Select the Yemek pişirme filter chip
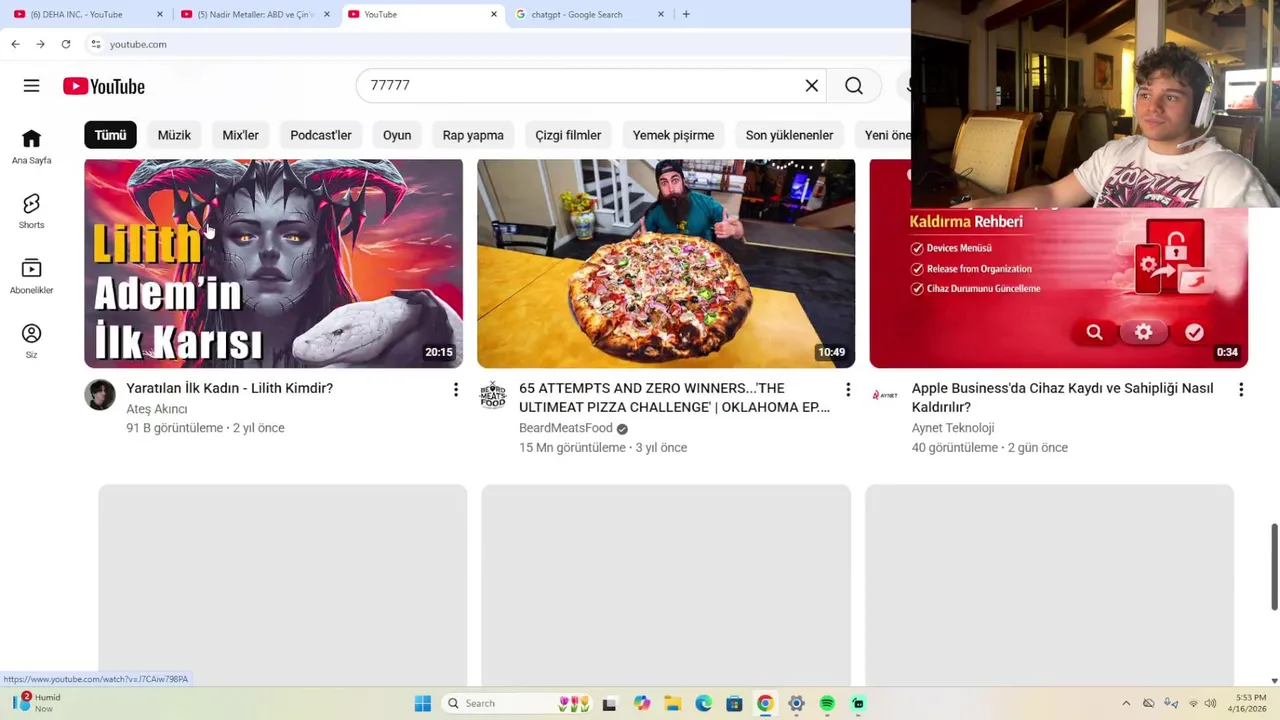Image resolution: width=1280 pixels, height=720 pixels. click(x=673, y=135)
